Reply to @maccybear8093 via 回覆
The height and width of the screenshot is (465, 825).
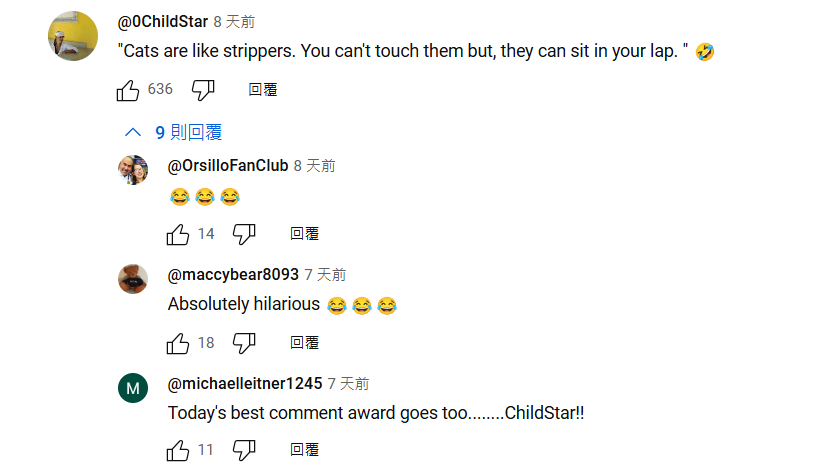[304, 342]
